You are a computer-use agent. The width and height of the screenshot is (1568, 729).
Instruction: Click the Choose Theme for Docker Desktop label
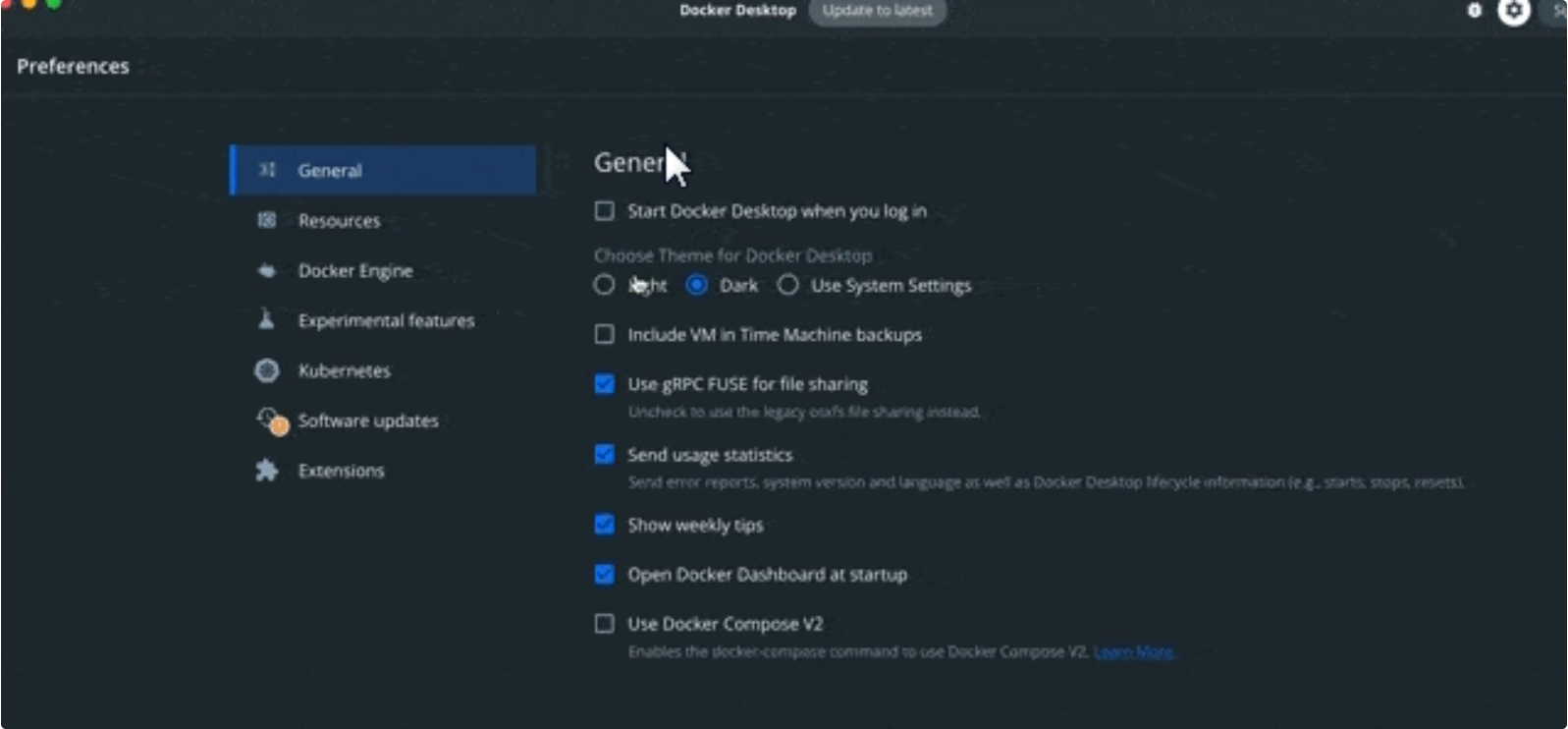[732, 255]
